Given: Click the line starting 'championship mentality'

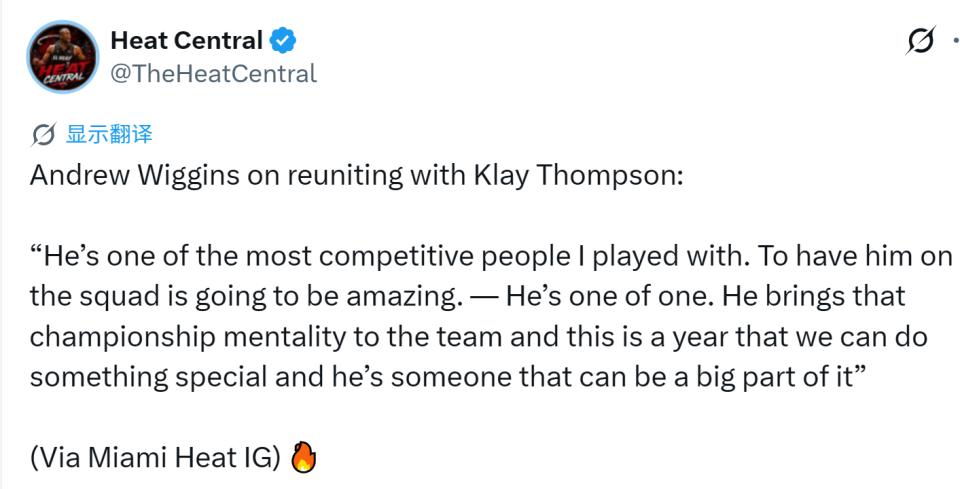Looking at the screenshot, I should [x=479, y=338].
